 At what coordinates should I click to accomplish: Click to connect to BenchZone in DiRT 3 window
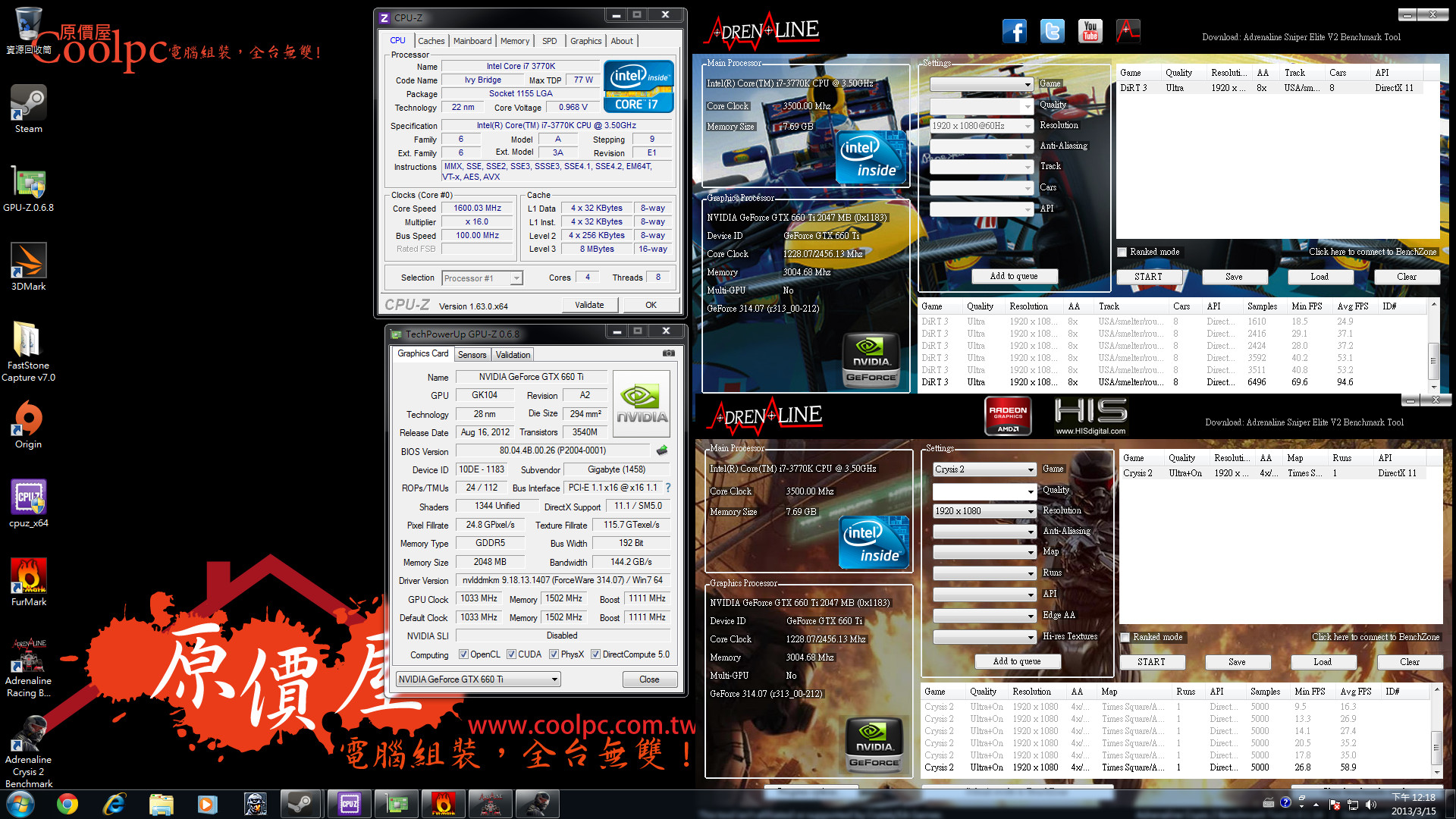(1373, 252)
